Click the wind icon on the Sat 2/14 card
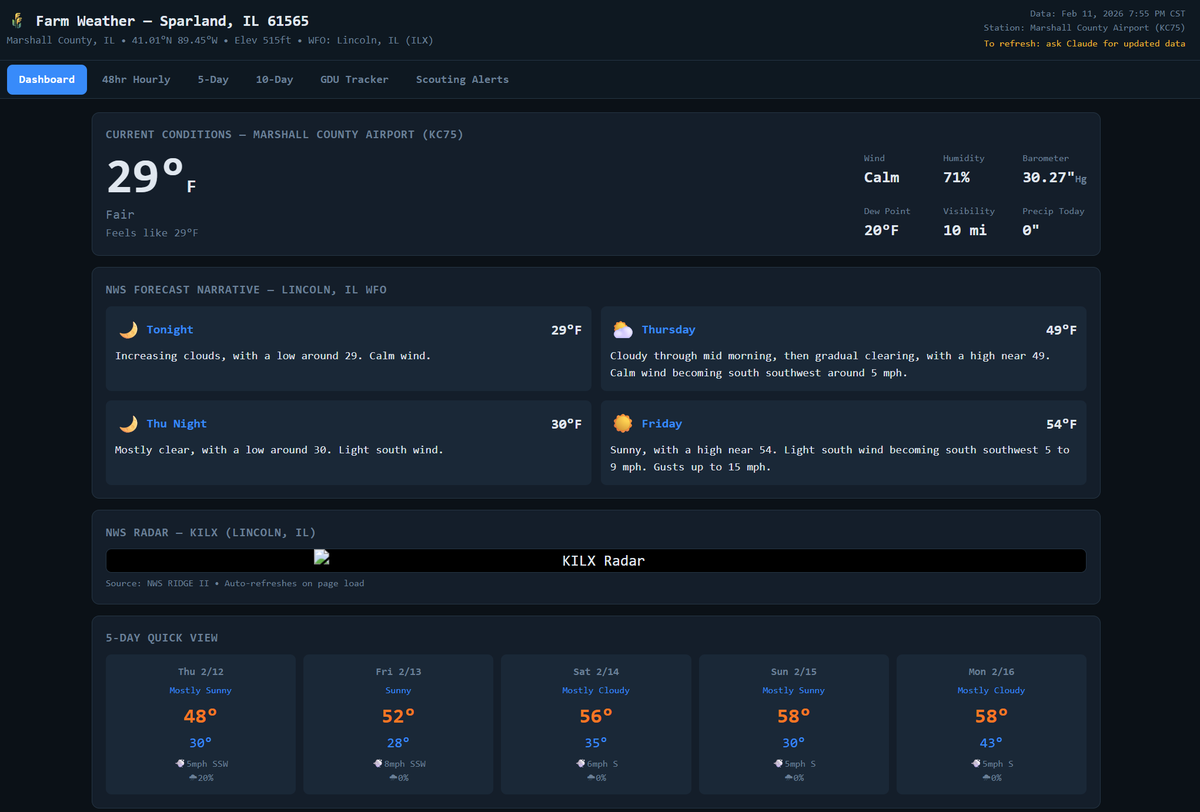 click(x=581, y=763)
